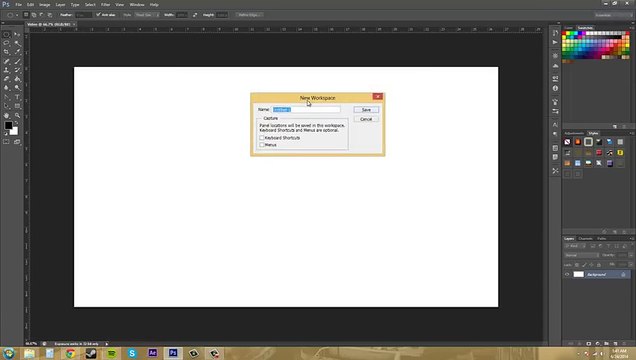Hide the Background layer via eye icon
Viewport: 636px width, 360px height.
(567, 274)
